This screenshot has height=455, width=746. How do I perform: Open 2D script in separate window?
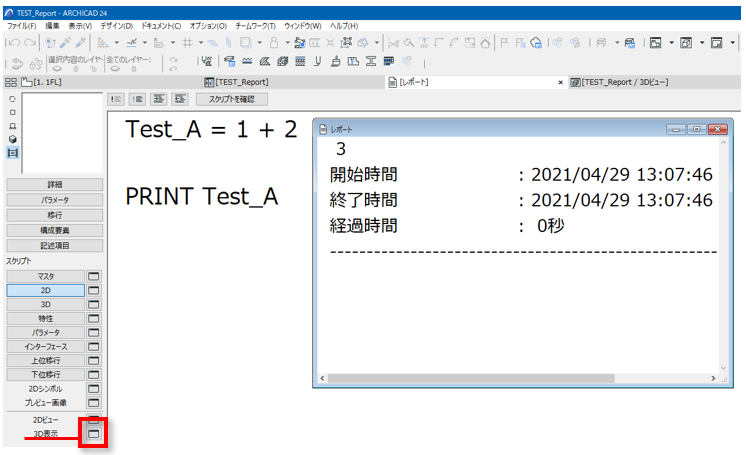(94, 290)
